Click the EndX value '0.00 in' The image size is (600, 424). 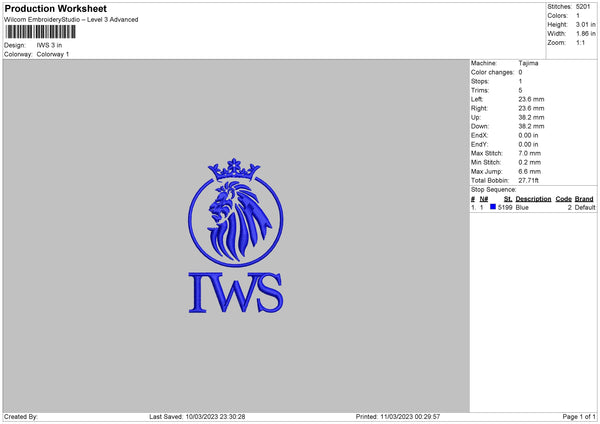(x=528, y=135)
